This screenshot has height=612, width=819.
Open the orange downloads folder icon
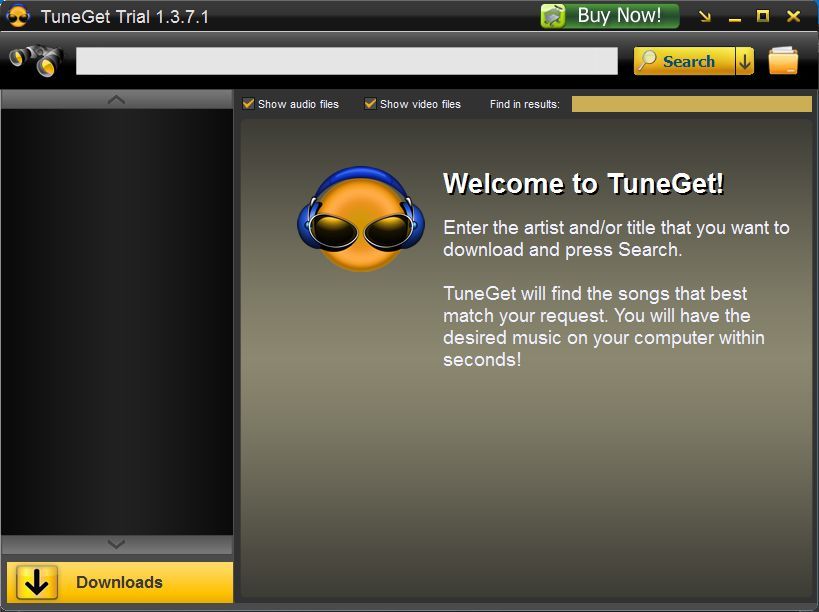pyautogui.click(x=783, y=61)
